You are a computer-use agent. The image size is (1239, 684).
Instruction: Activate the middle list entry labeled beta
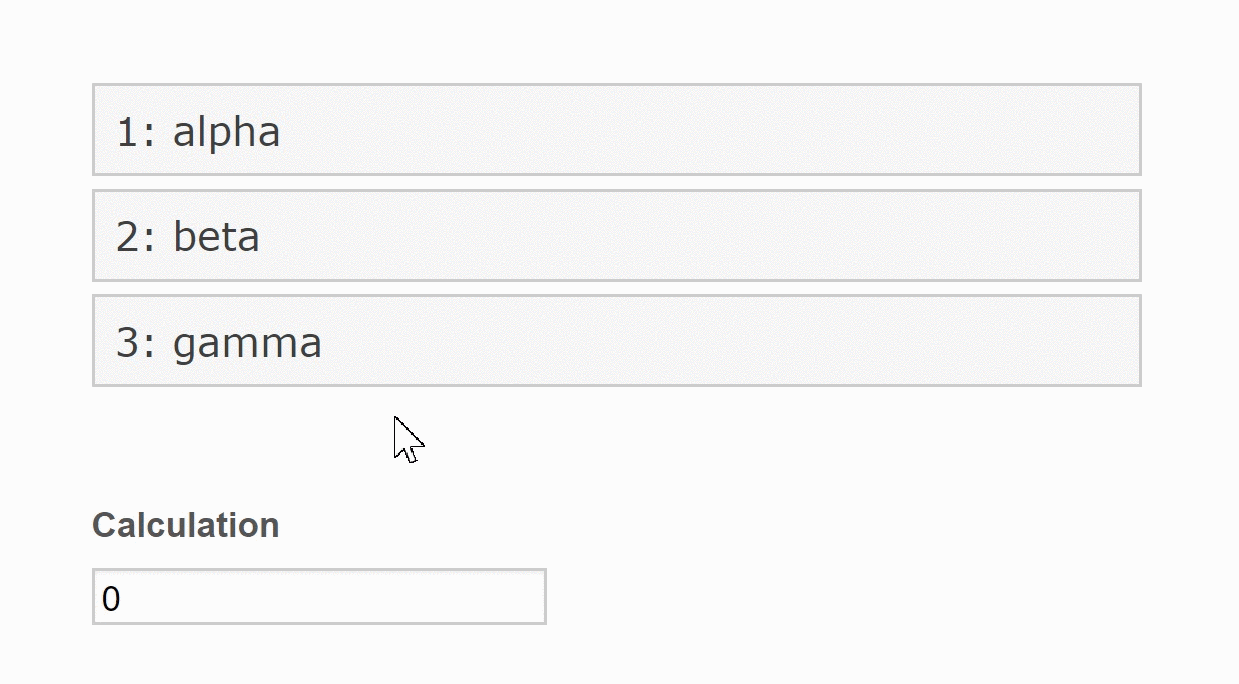(x=616, y=235)
